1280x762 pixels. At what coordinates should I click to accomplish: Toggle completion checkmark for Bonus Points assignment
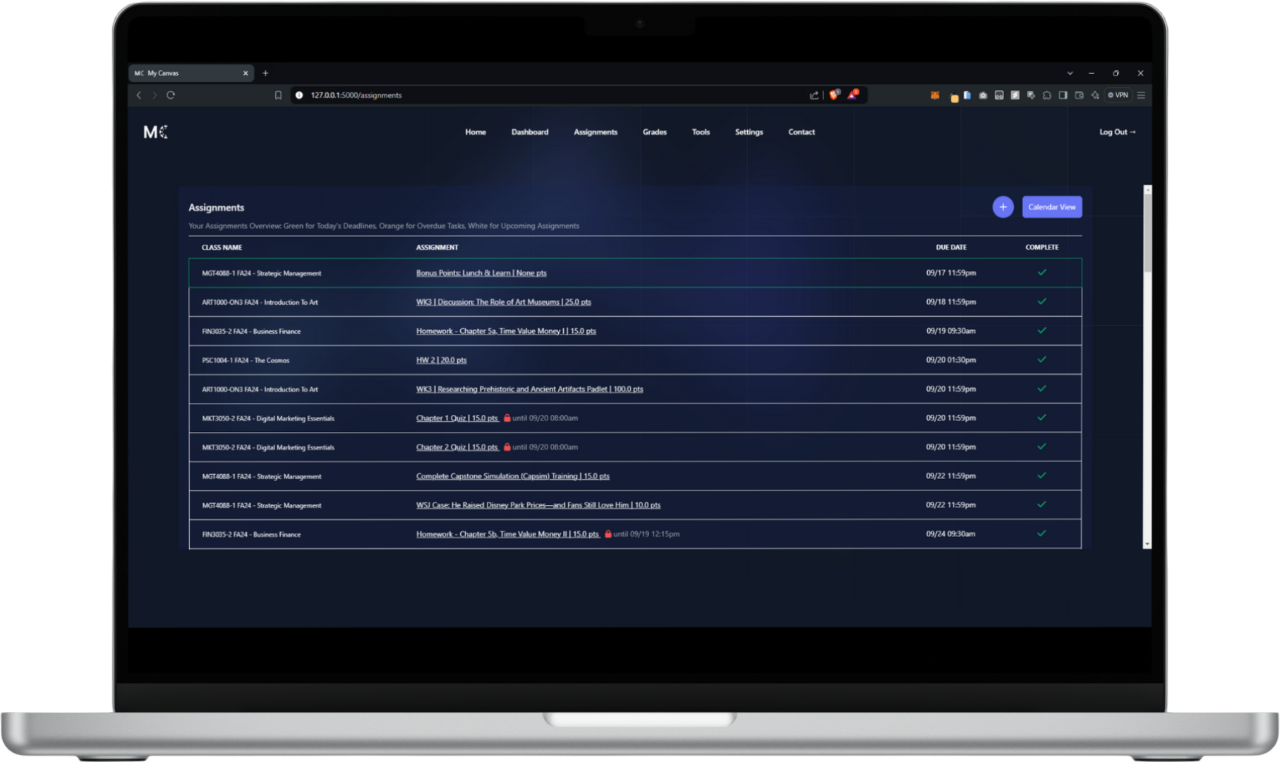[x=1041, y=271]
